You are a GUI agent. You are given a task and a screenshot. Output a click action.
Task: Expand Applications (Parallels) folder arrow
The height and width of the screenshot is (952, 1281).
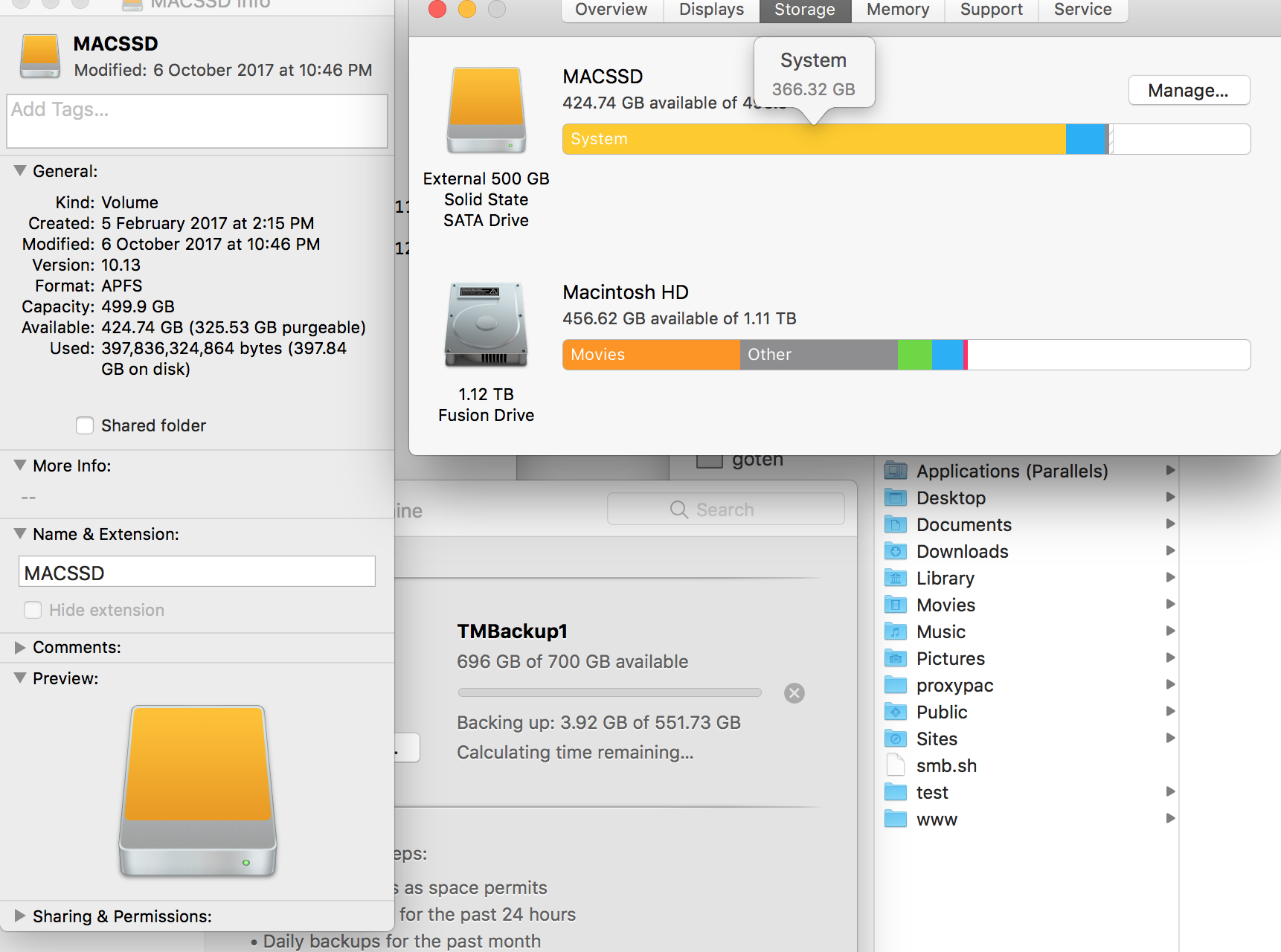1170,470
